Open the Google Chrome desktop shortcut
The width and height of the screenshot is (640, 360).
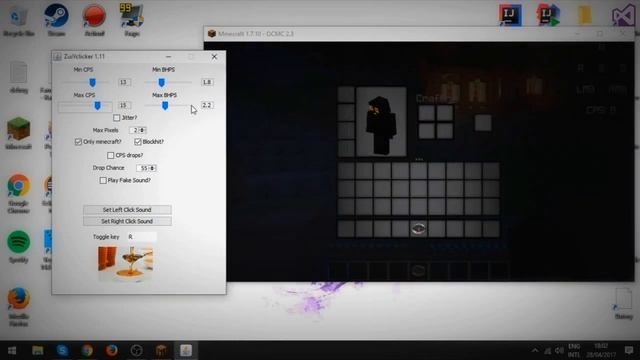(x=18, y=193)
